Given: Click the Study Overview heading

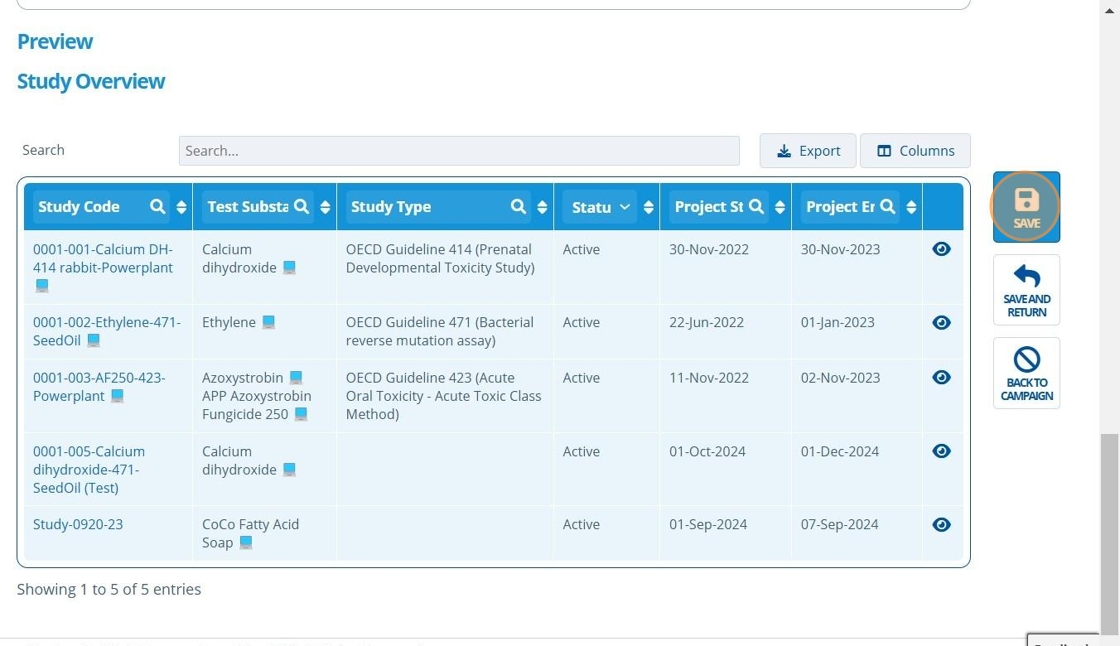Looking at the screenshot, I should (91, 81).
